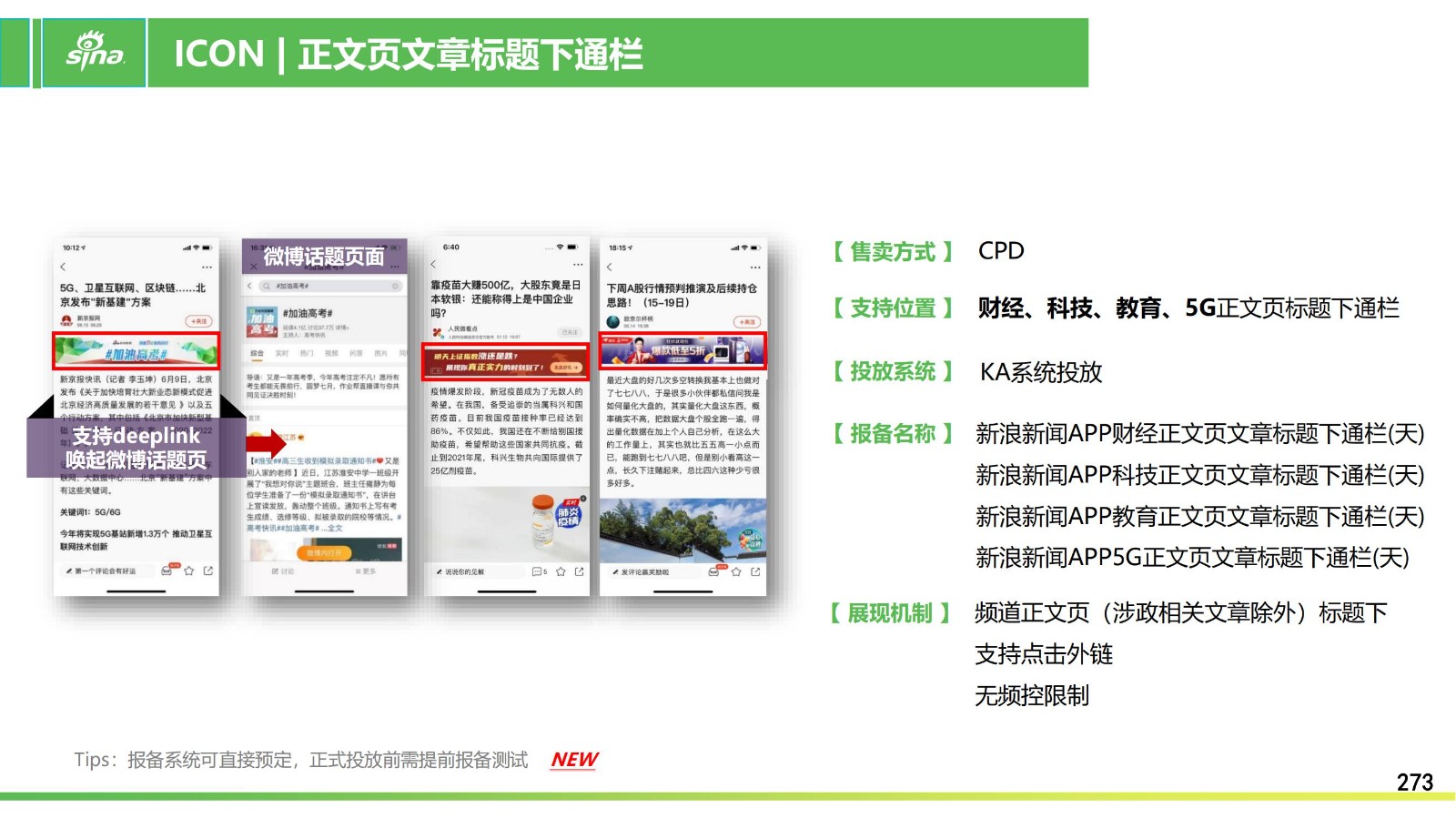Click the #加油高考# search field
Screen dimensions: 1456x818
click(x=329, y=286)
